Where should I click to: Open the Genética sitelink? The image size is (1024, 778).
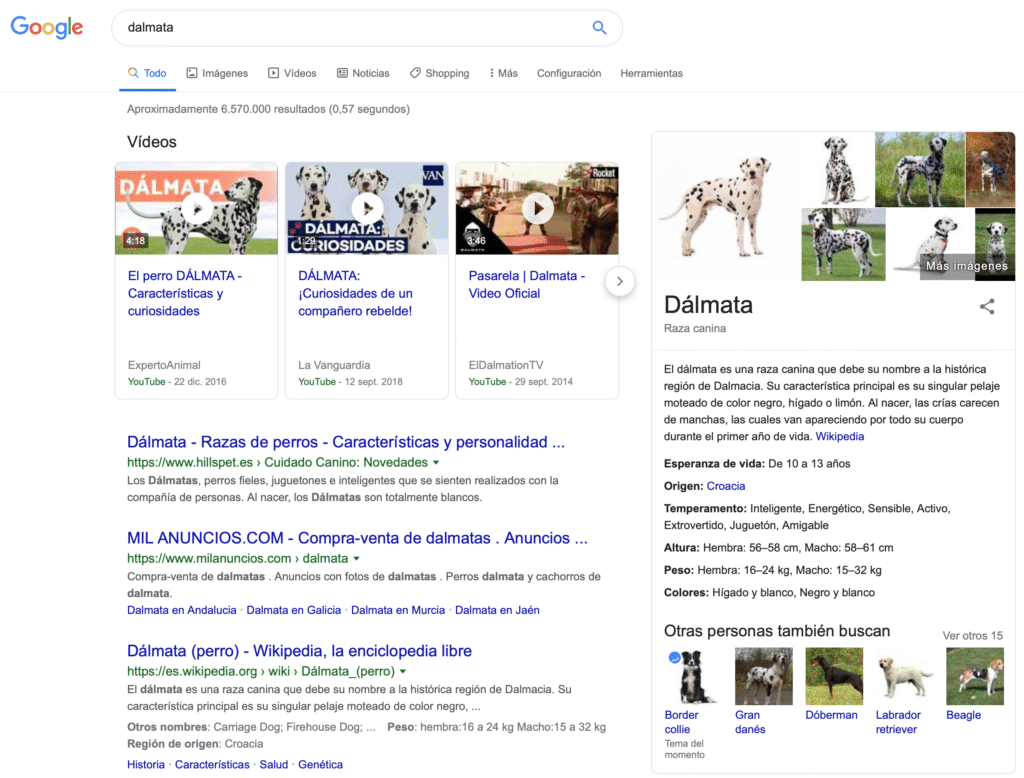[321, 764]
